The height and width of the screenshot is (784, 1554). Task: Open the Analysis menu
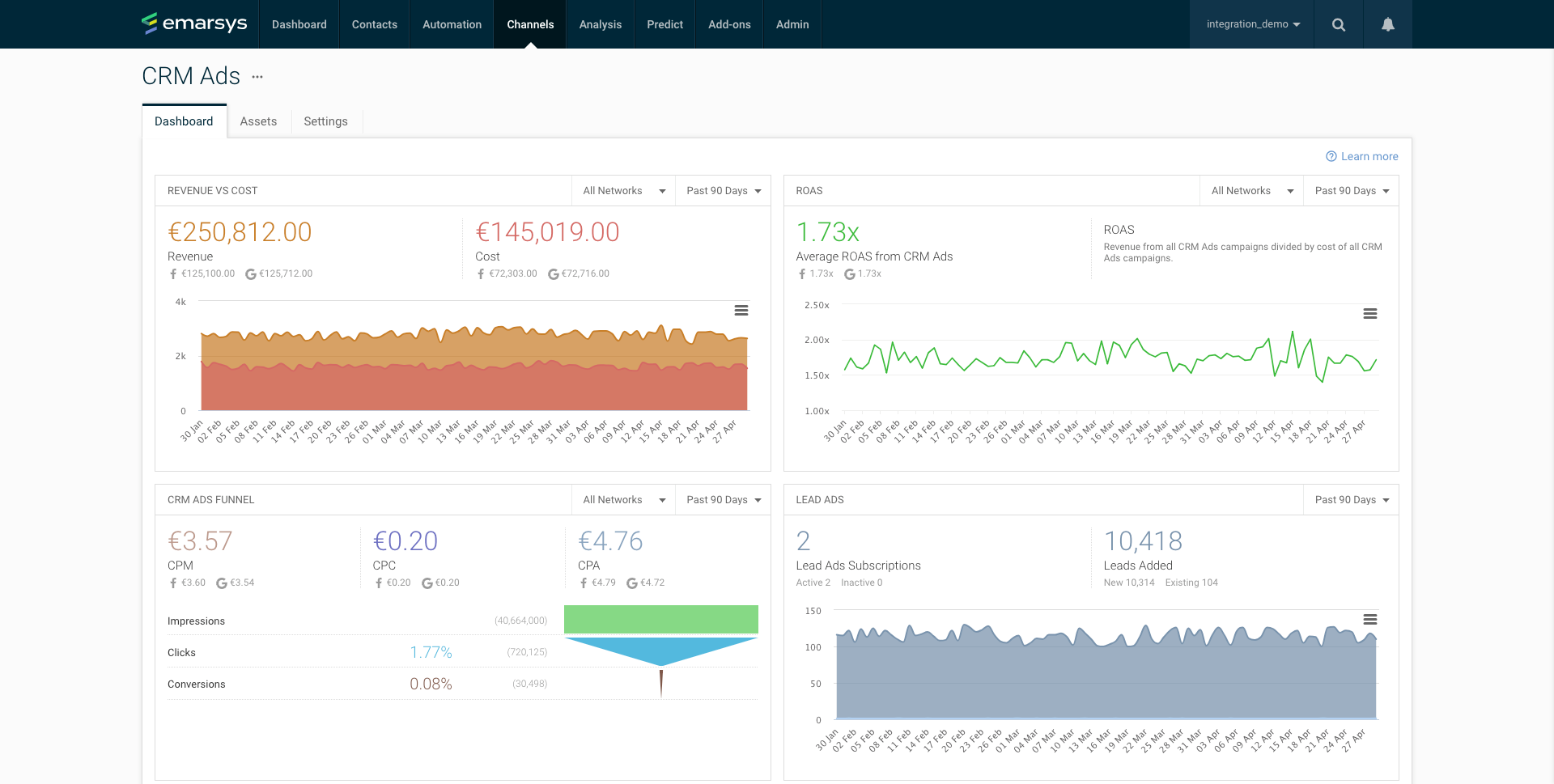[x=600, y=24]
